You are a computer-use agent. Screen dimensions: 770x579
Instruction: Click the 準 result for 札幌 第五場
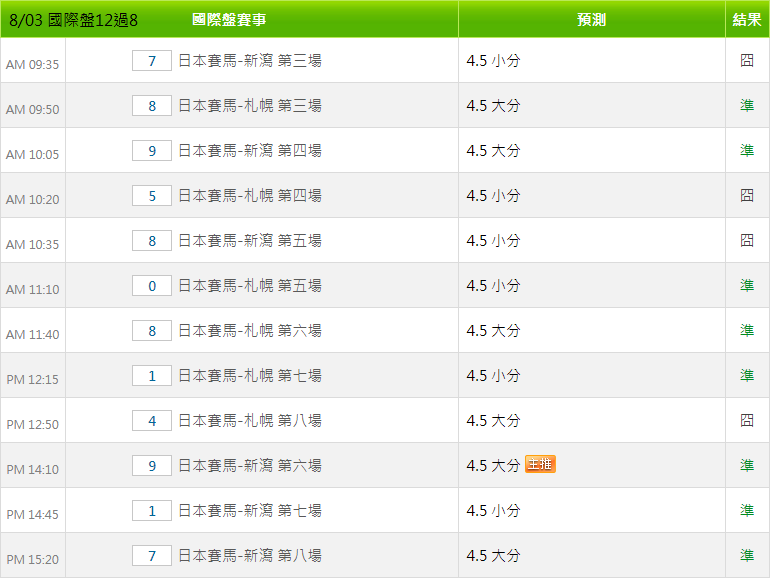pos(747,285)
